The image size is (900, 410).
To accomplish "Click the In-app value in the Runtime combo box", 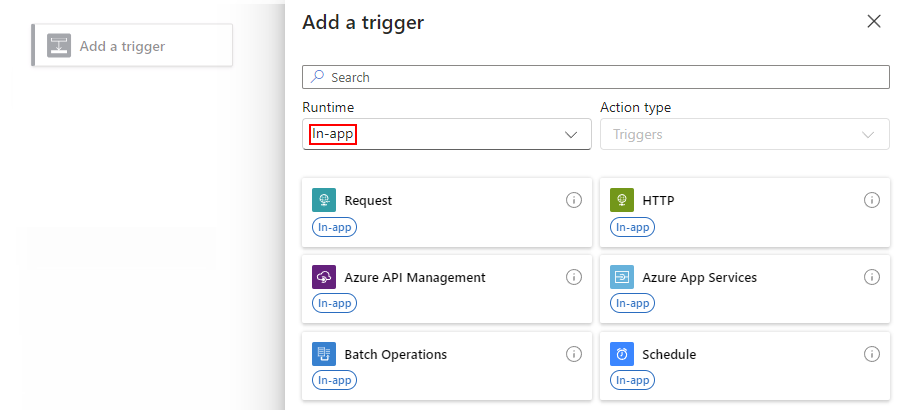I will 333,134.
